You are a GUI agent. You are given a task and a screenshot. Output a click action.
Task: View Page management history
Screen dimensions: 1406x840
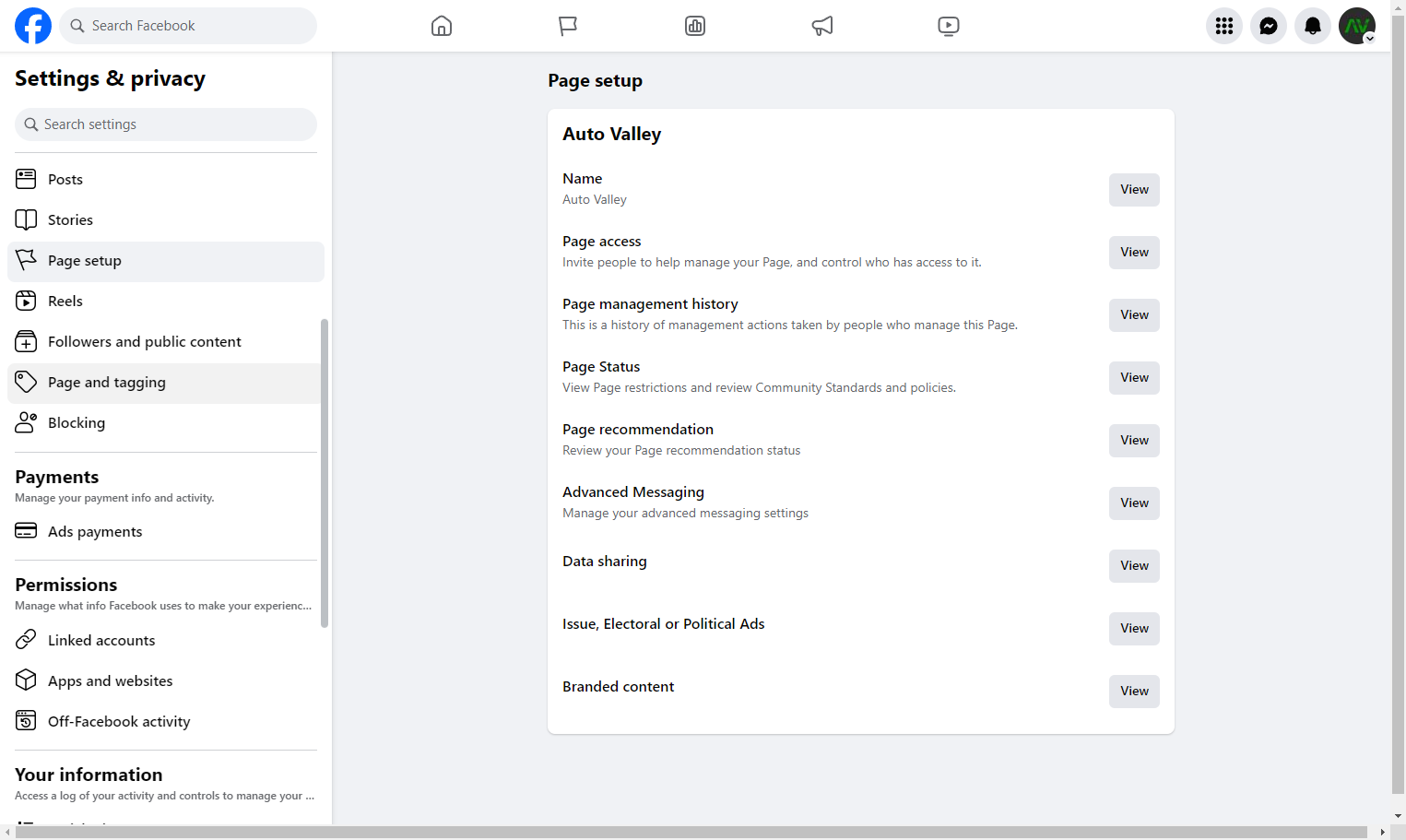(x=1134, y=314)
